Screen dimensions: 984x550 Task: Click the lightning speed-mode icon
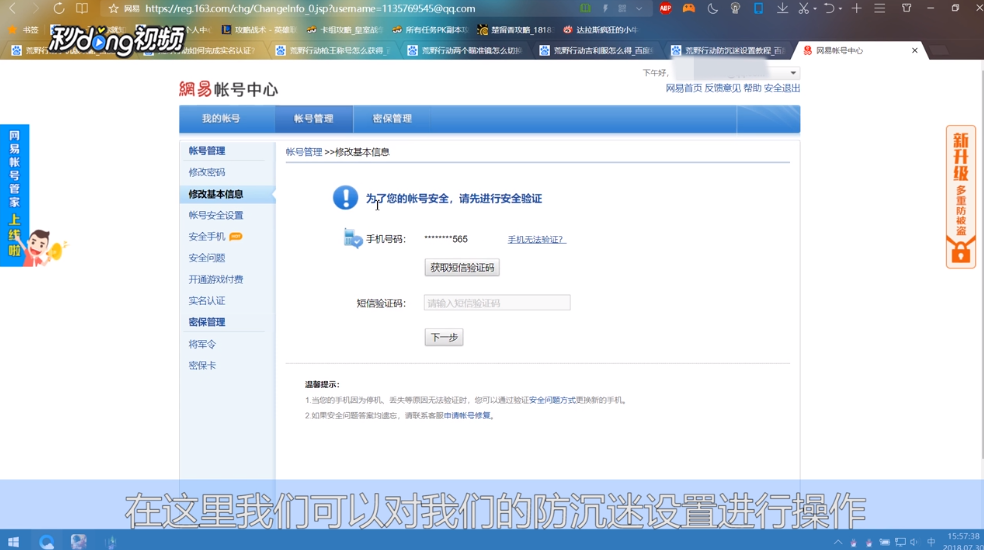point(605,8)
